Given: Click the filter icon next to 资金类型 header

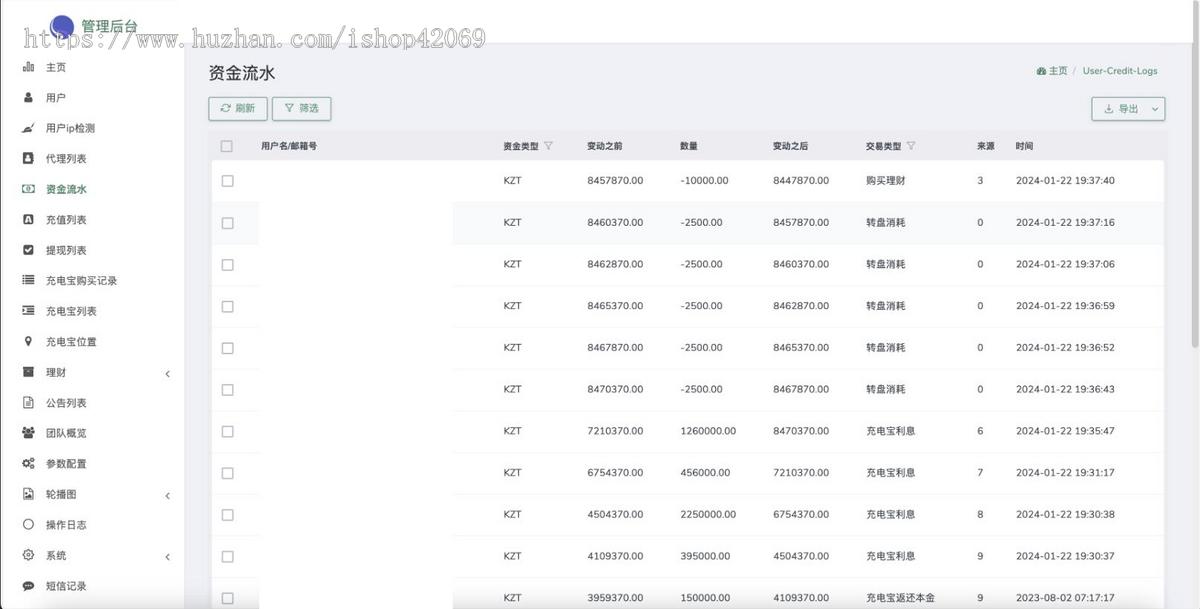Looking at the screenshot, I should 548,146.
